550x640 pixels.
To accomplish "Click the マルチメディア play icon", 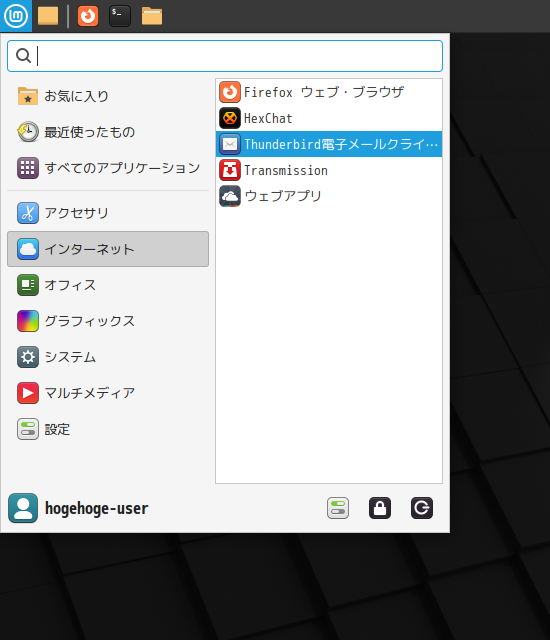I will tap(28, 393).
